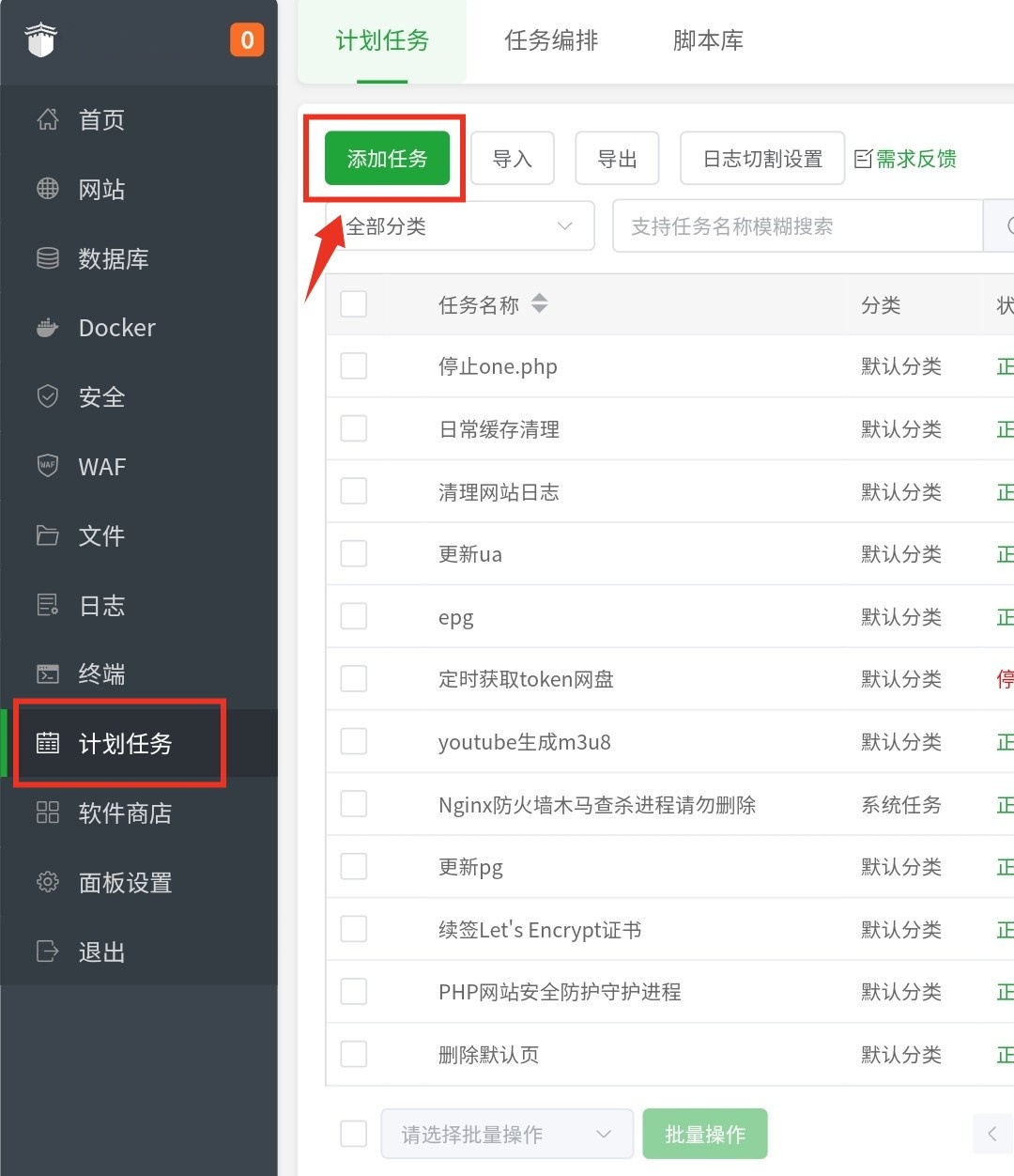1014x1176 pixels.
Task: Click the 任务名称 column header text
Action: pos(479,304)
